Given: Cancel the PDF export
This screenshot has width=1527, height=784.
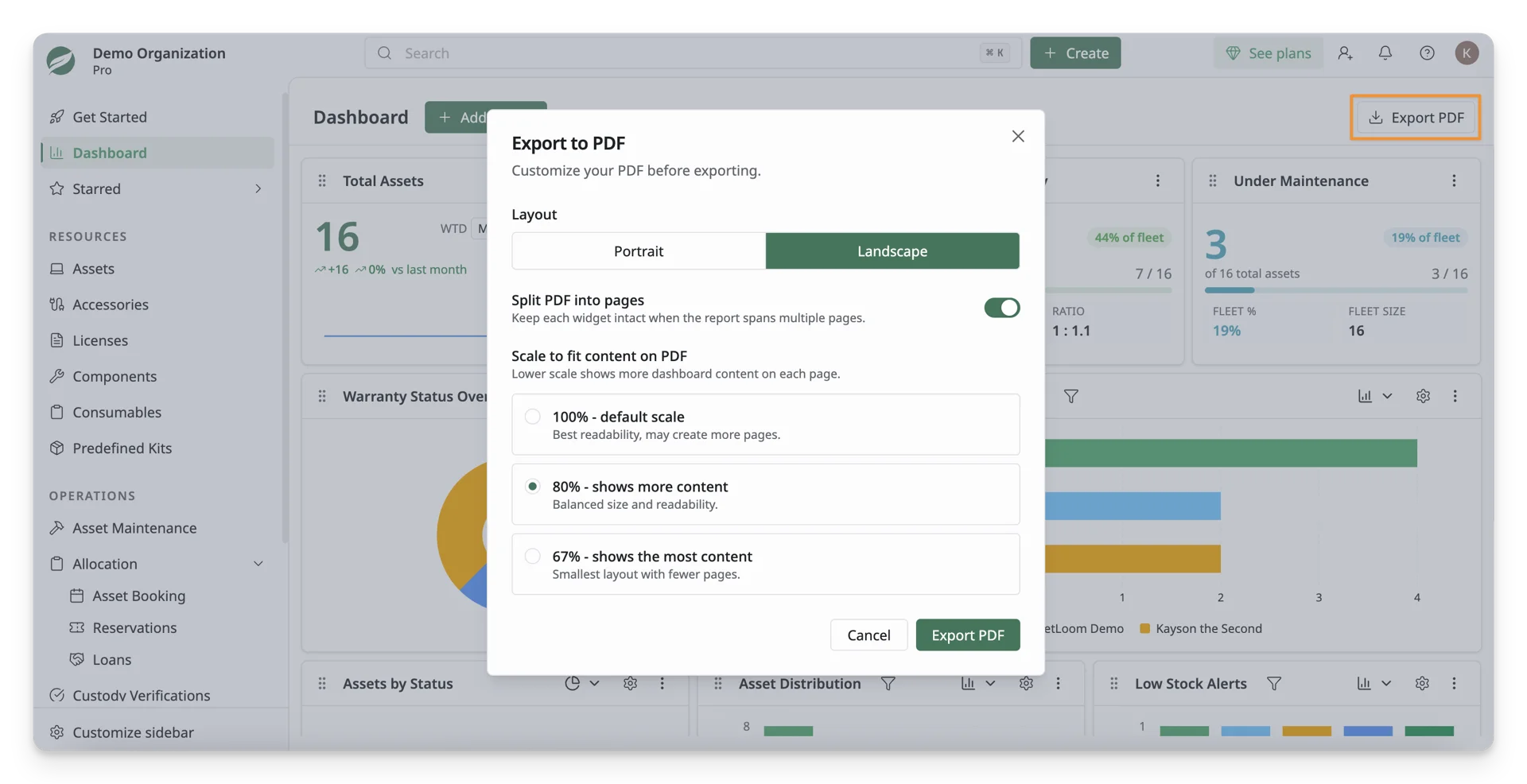Looking at the screenshot, I should (868, 635).
